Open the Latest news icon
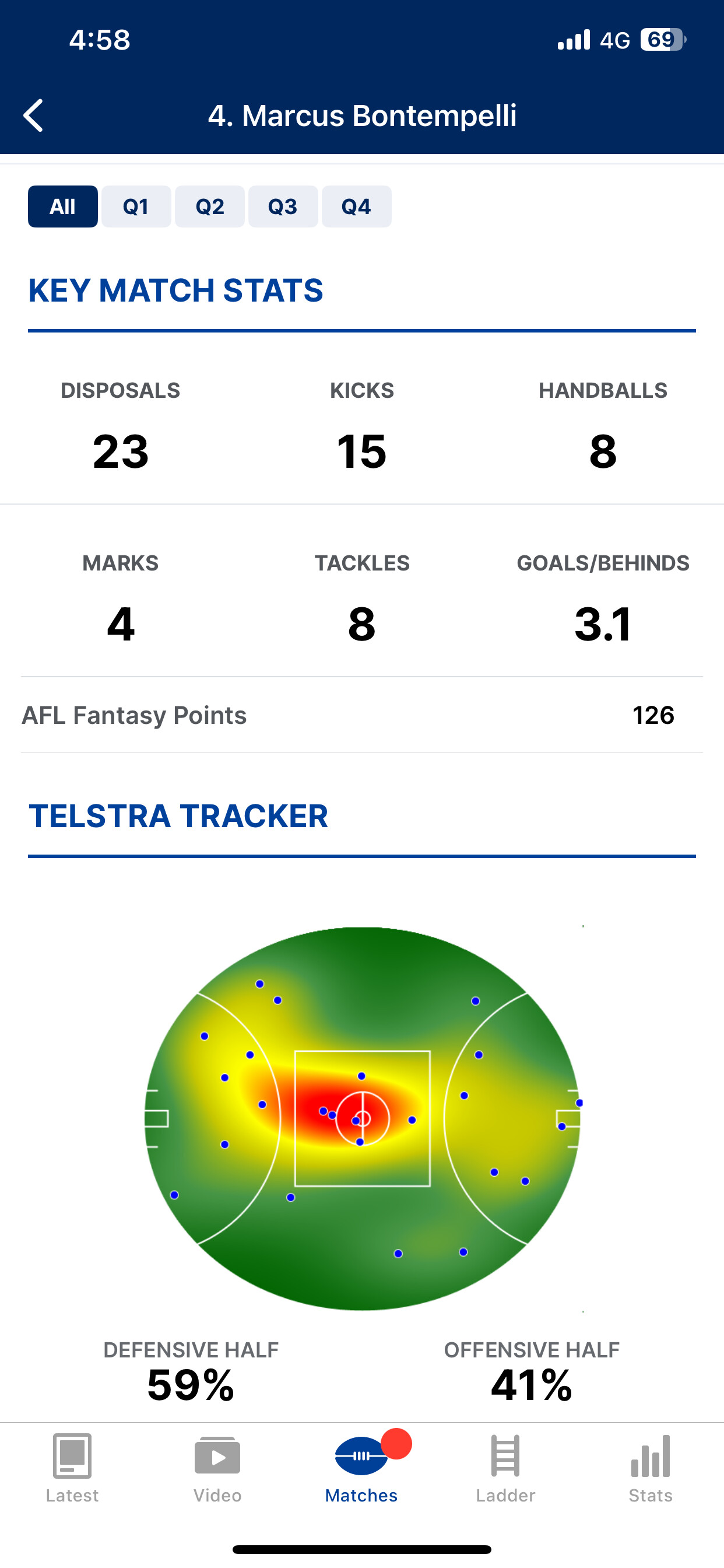724x1568 pixels. [x=72, y=1456]
